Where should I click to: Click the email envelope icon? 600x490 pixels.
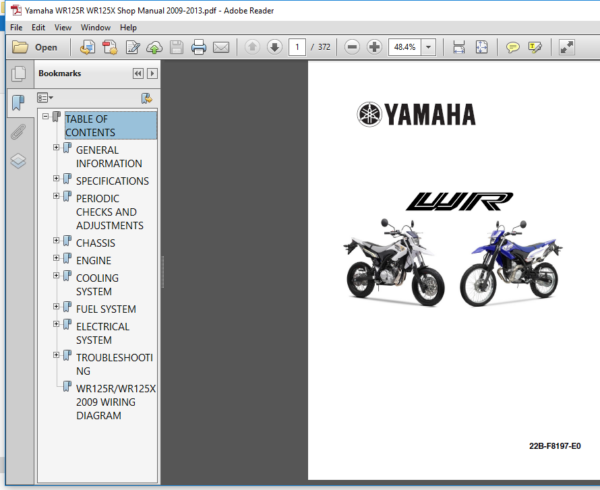pos(221,47)
